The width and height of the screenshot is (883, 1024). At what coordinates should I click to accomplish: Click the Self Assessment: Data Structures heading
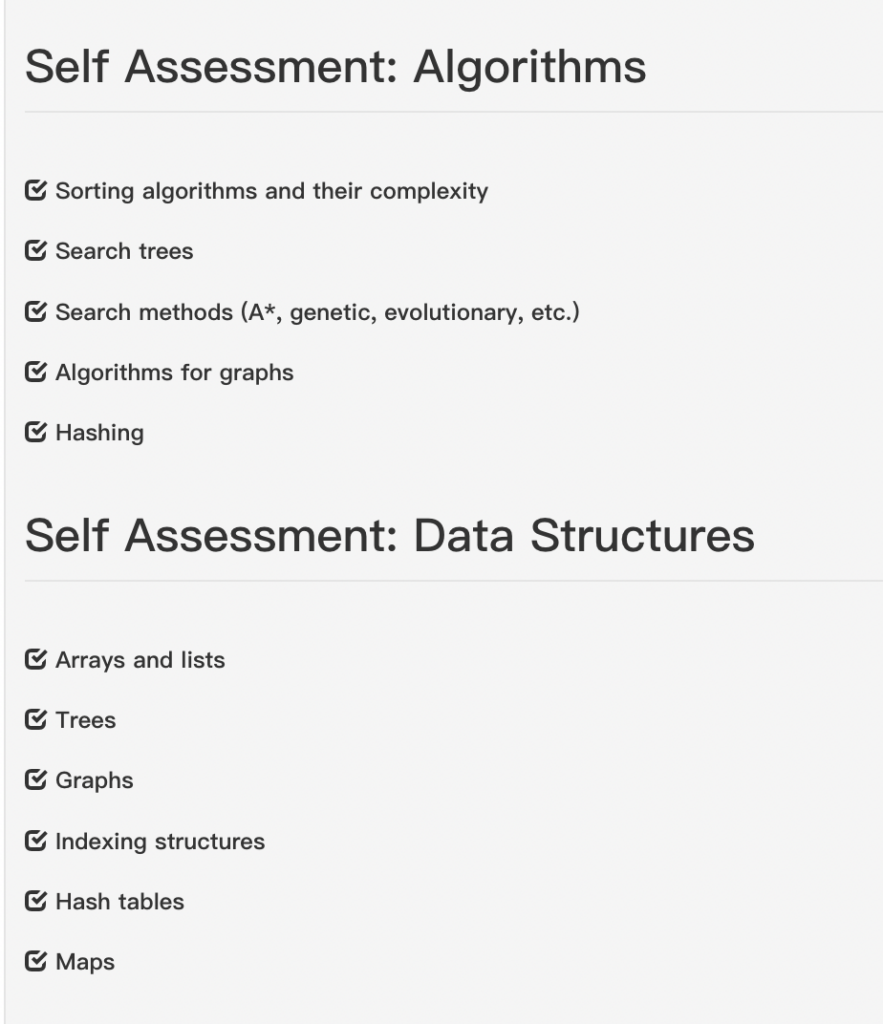click(x=390, y=536)
